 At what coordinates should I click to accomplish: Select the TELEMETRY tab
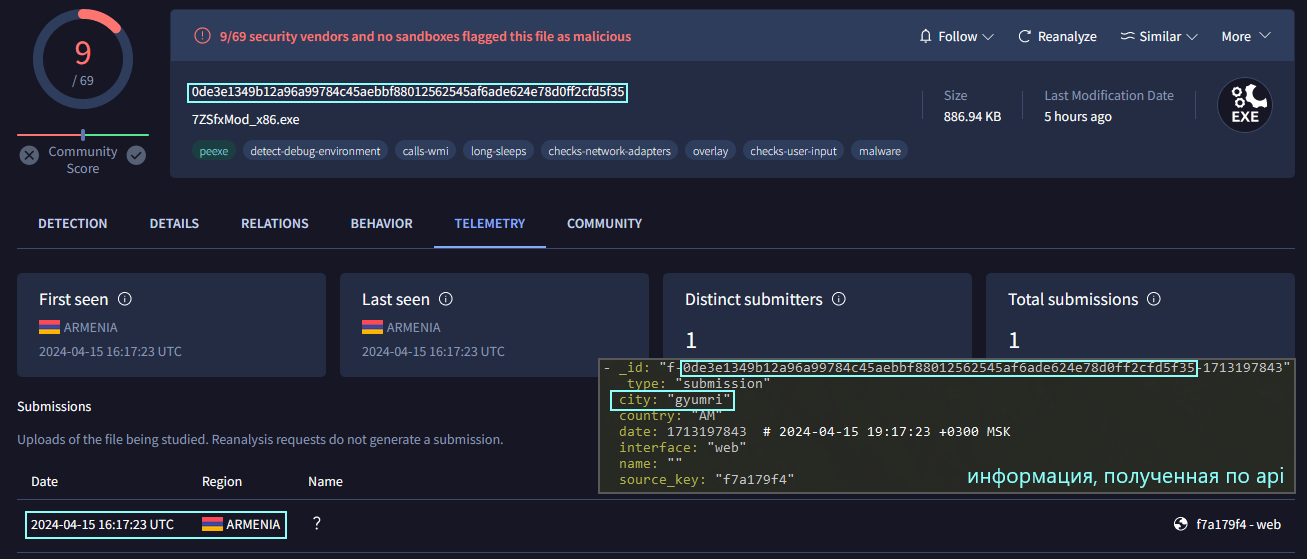pyautogui.click(x=490, y=224)
